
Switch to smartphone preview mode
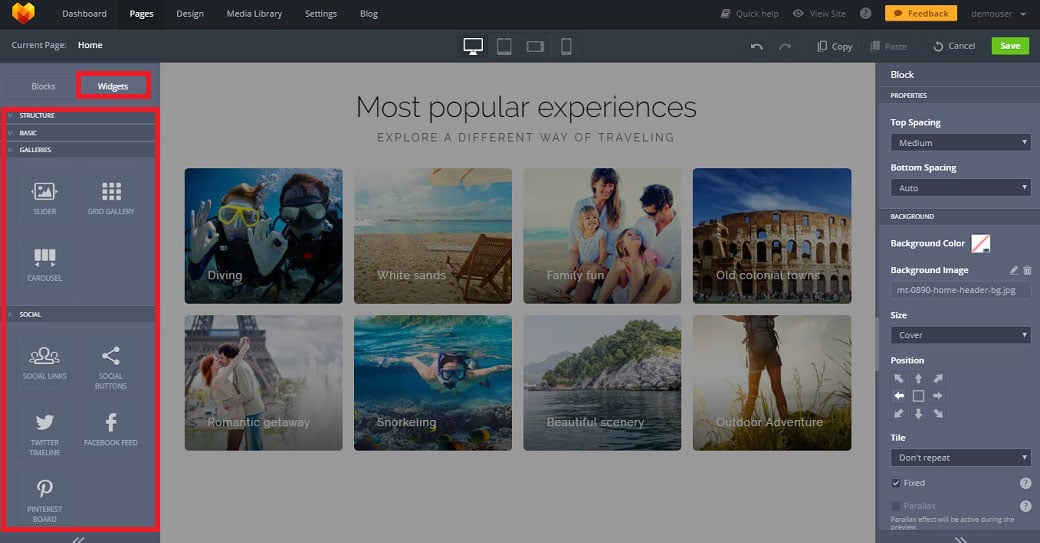[566, 46]
